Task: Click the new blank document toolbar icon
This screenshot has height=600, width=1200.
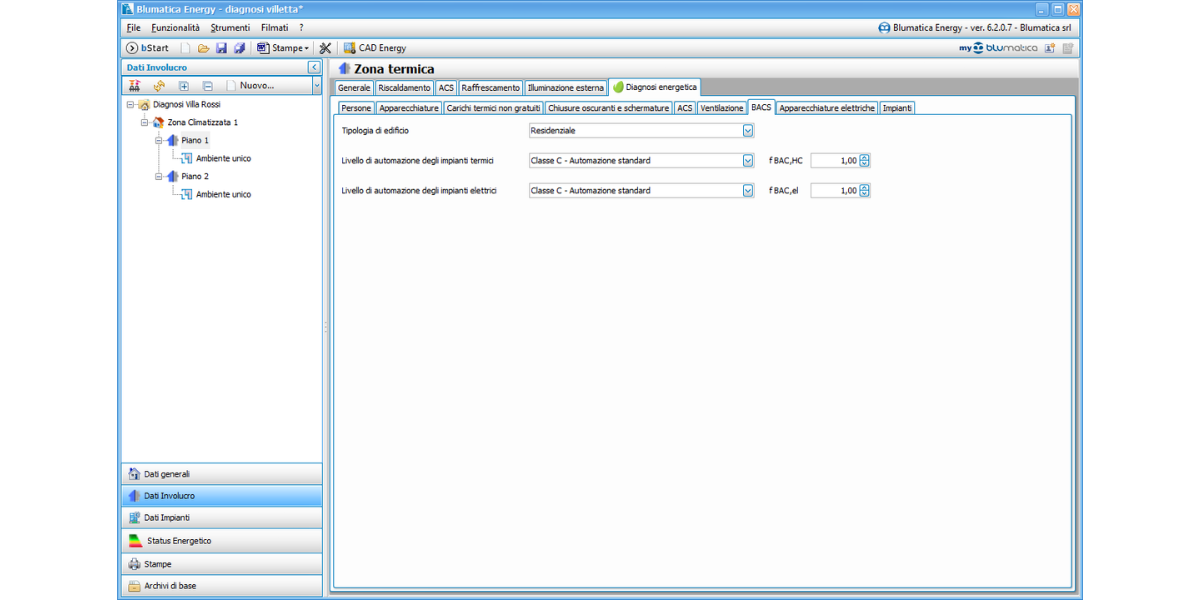Action: tap(186, 48)
